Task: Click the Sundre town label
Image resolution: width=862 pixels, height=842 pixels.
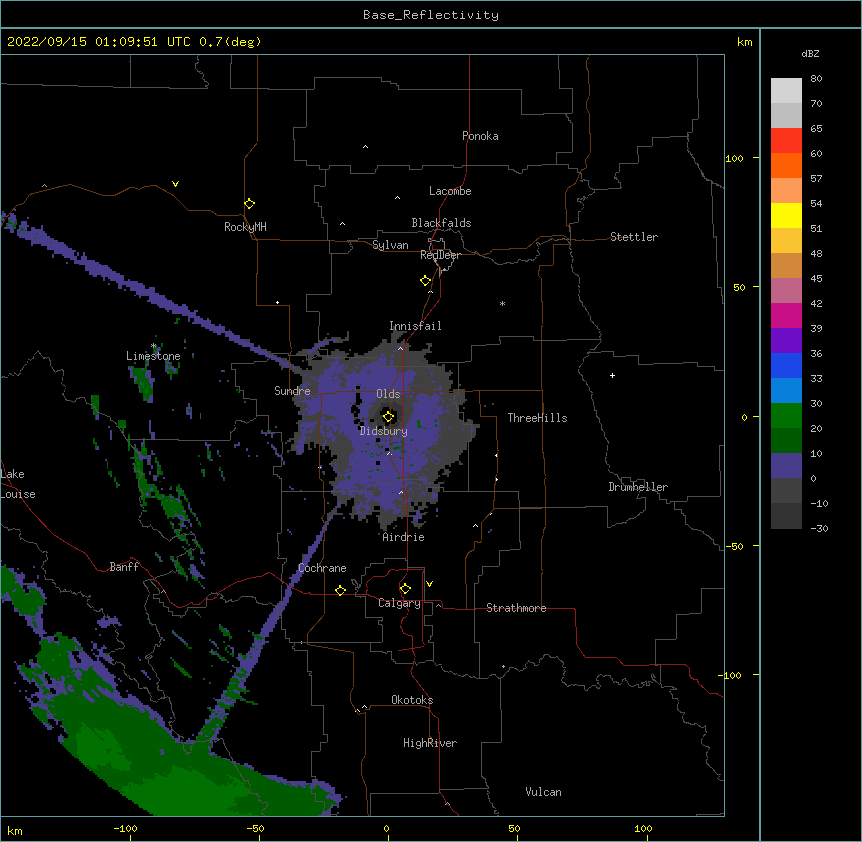Action: point(292,391)
